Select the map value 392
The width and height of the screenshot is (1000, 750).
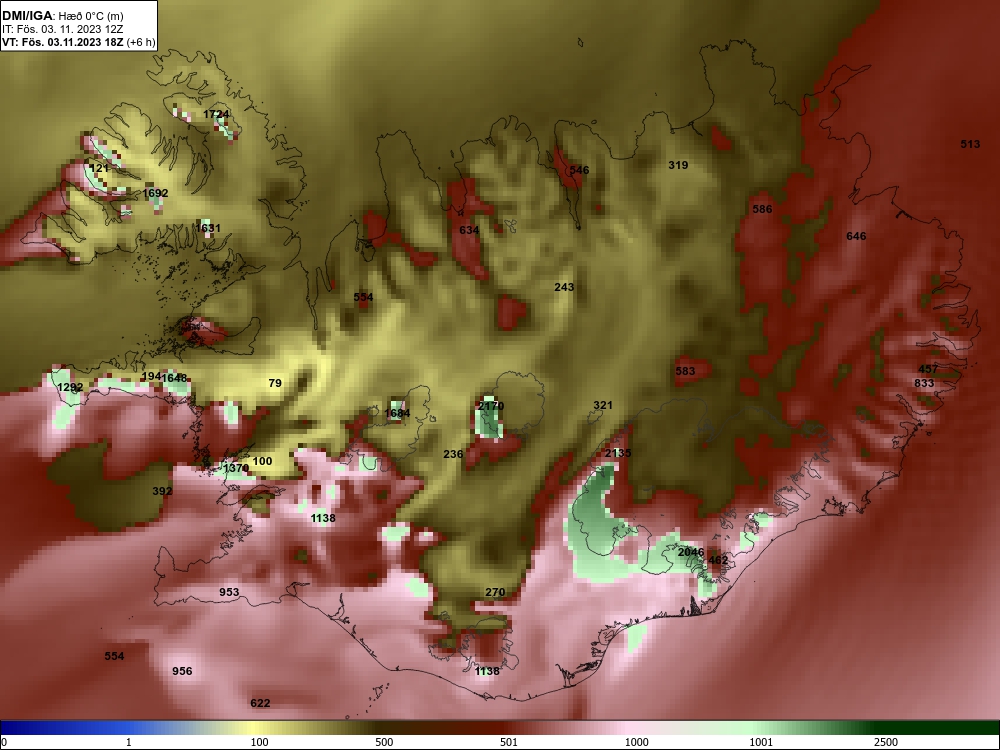(x=162, y=492)
